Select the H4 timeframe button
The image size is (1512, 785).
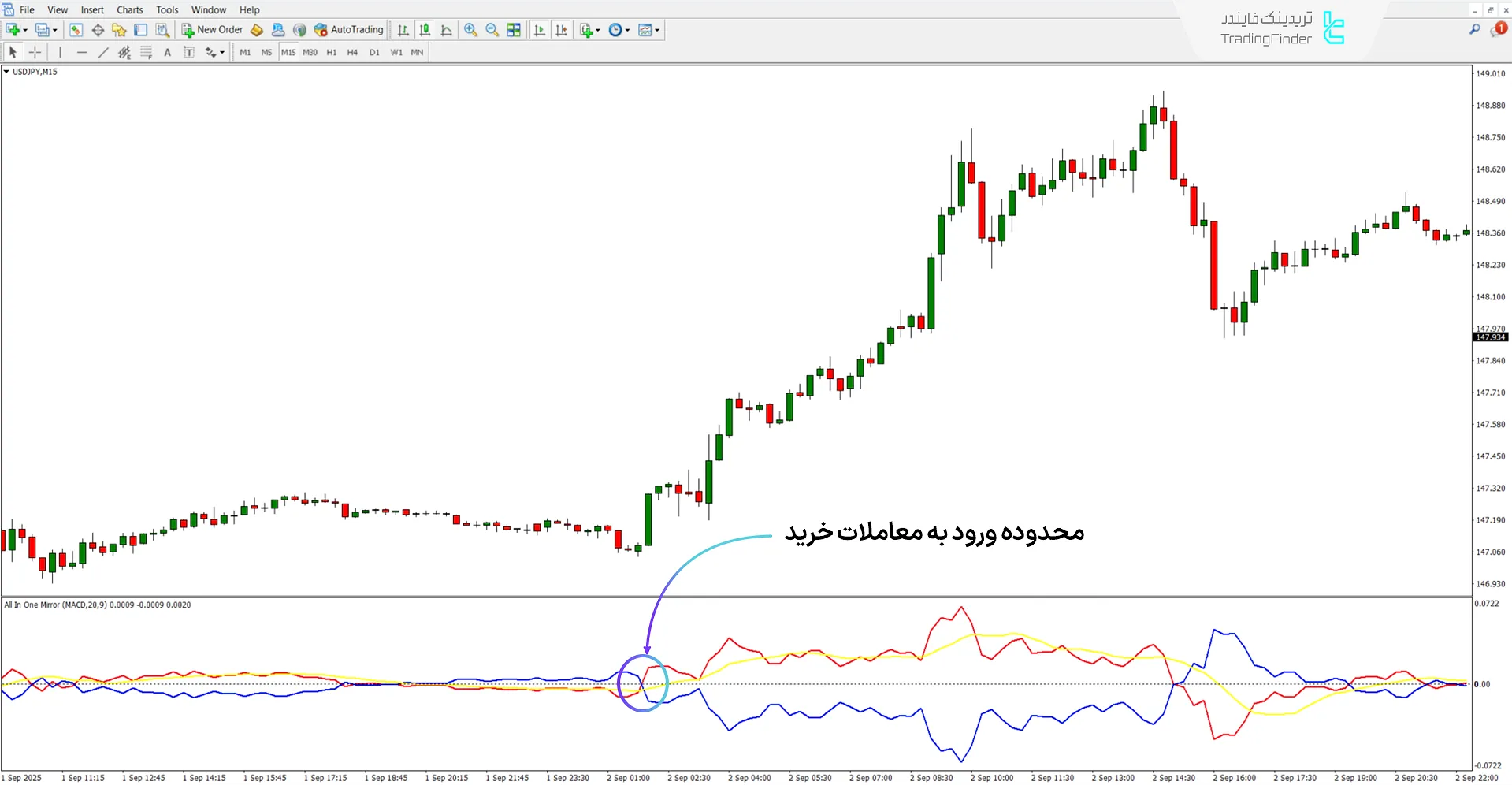pos(352,52)
